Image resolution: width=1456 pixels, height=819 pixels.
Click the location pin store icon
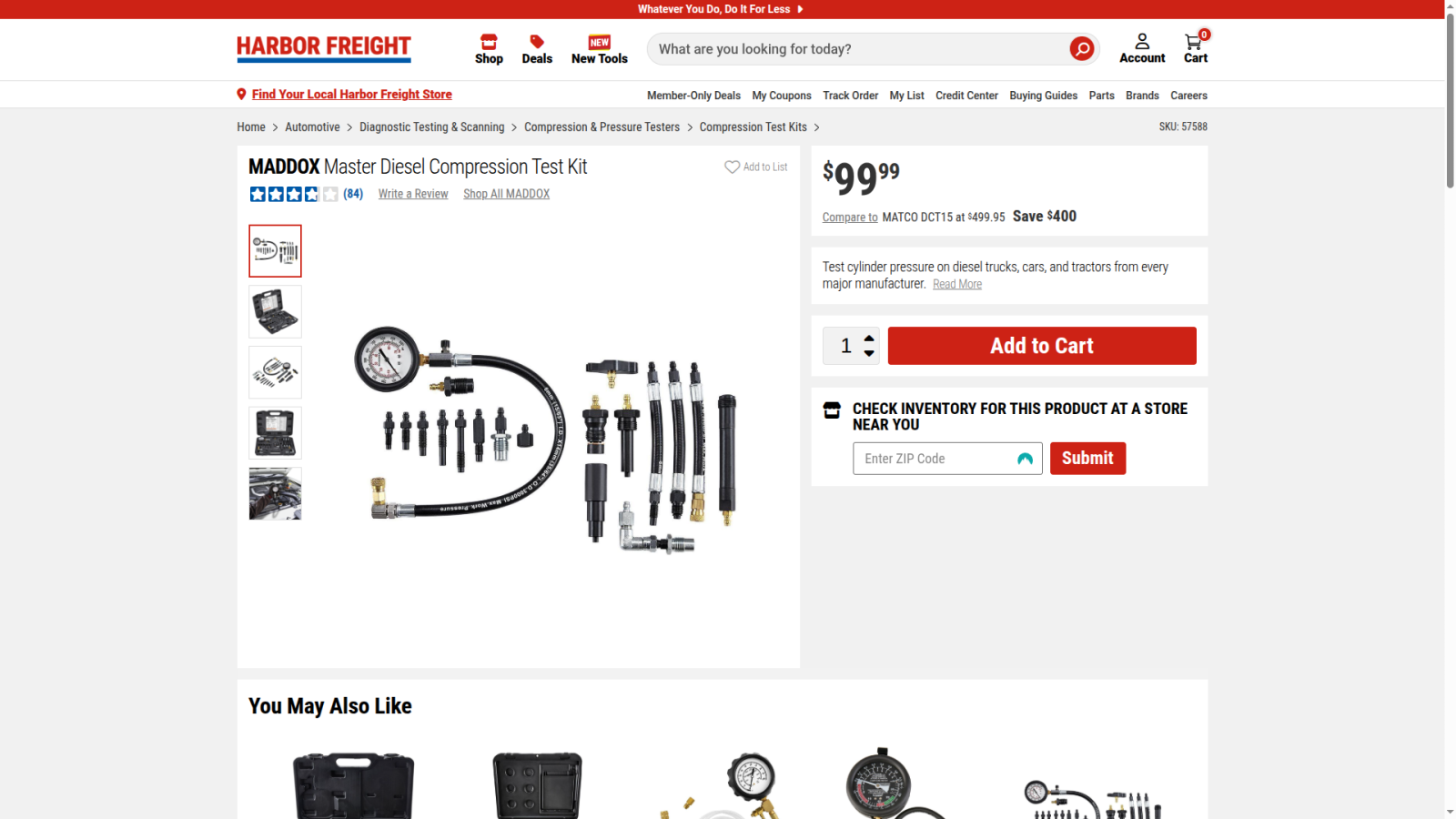point(241,94)
